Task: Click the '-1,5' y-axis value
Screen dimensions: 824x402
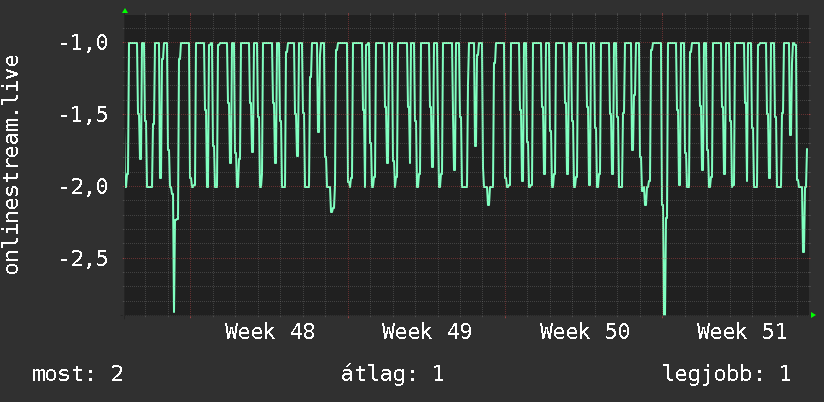Action: (x=84, y=115)
